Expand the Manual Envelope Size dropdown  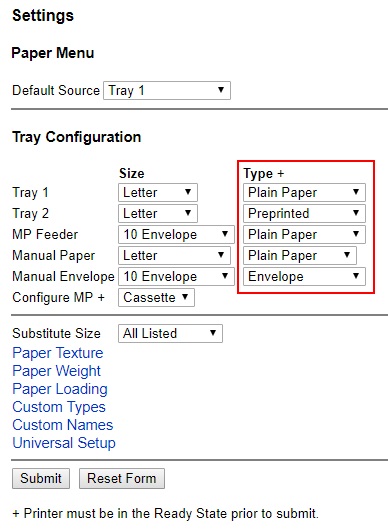[x=176, y=276]
